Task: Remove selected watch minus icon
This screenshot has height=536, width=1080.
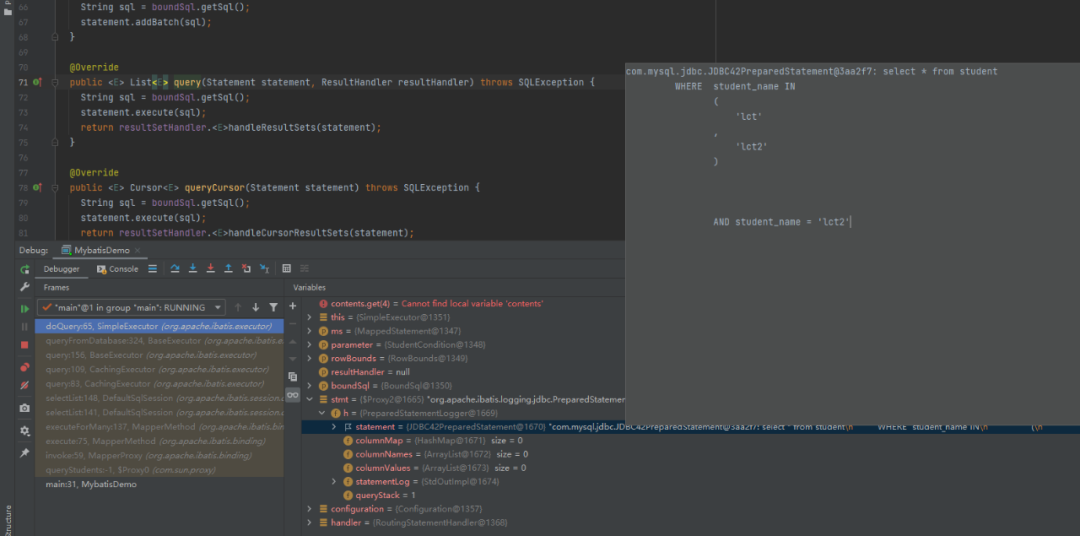Action: (x=292, y=323)
